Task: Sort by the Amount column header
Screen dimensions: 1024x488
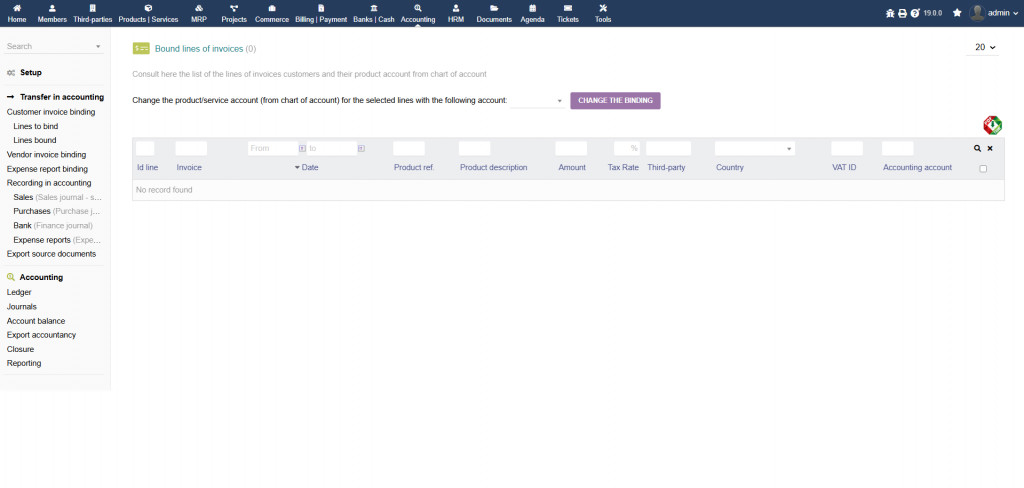Action: tap(572, 167)
